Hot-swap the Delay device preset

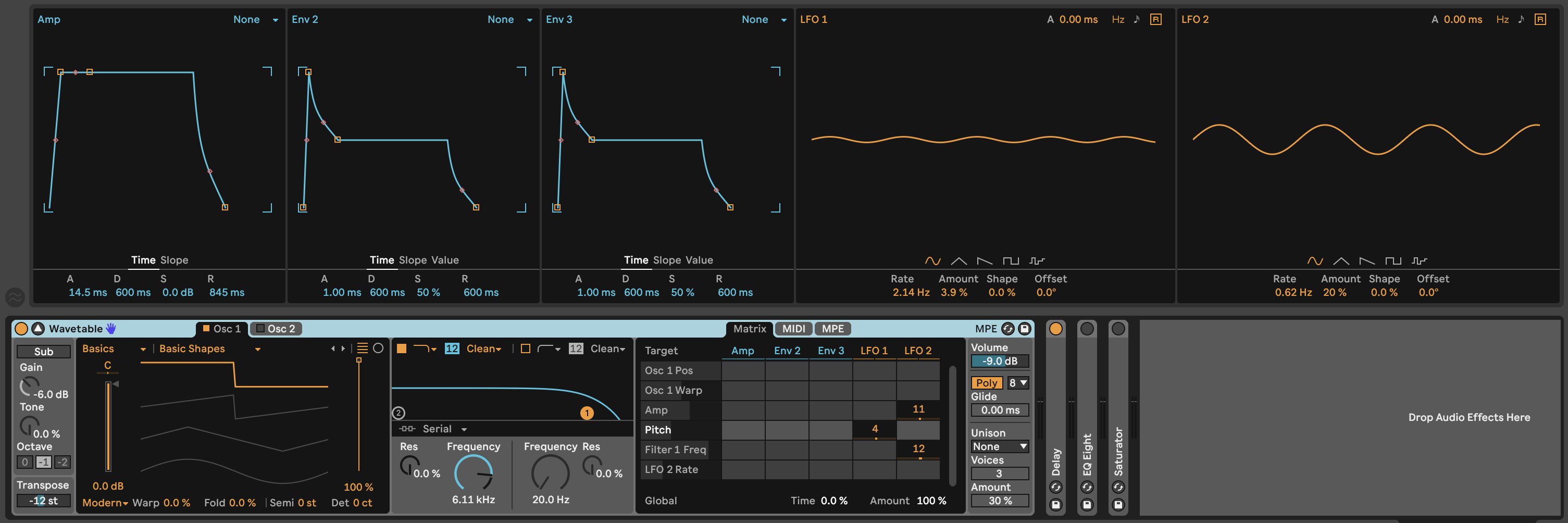click(x=1056, y=487)
